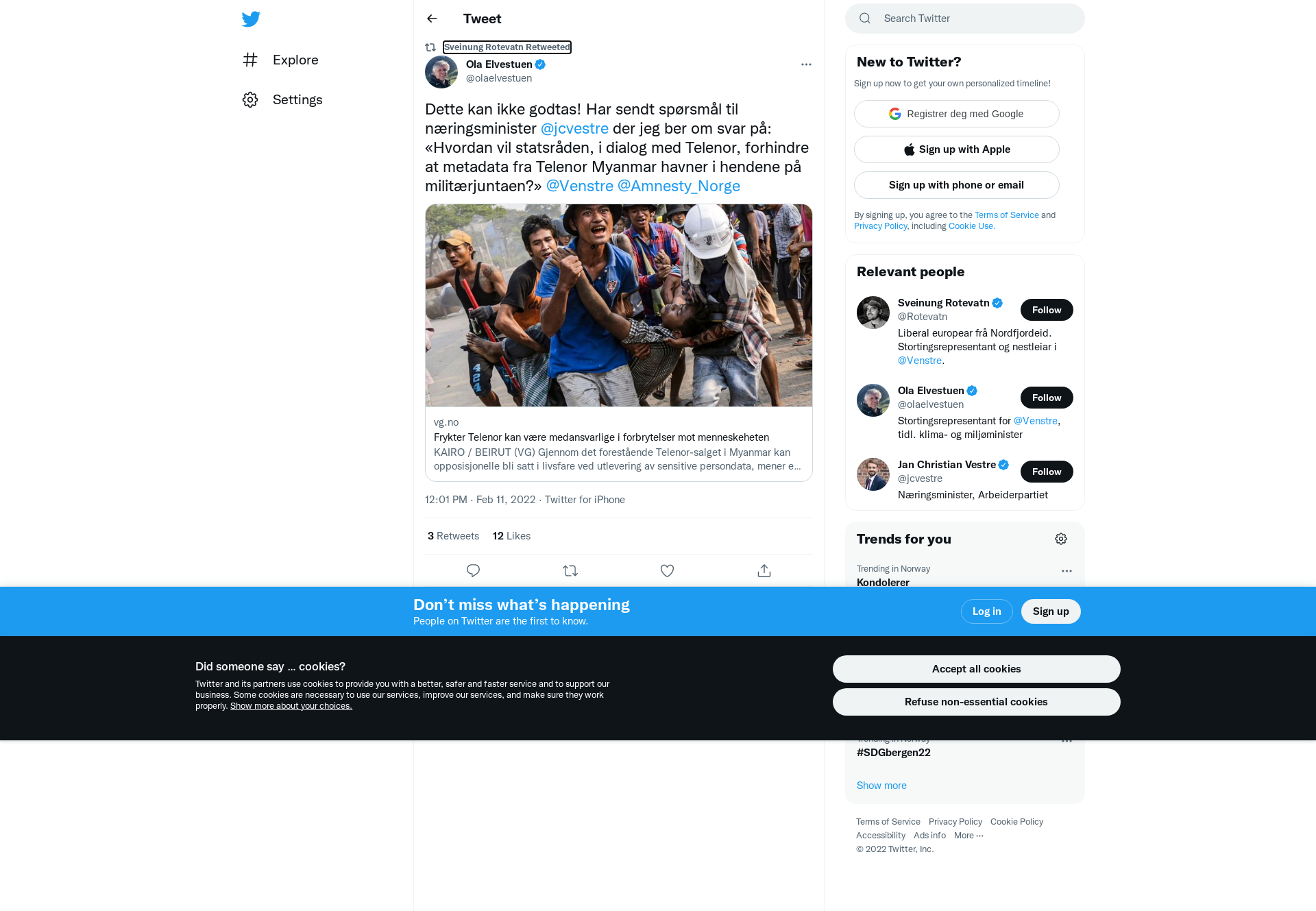
Task: Go back using the arrow icon
Action: [x=432, y=19]
